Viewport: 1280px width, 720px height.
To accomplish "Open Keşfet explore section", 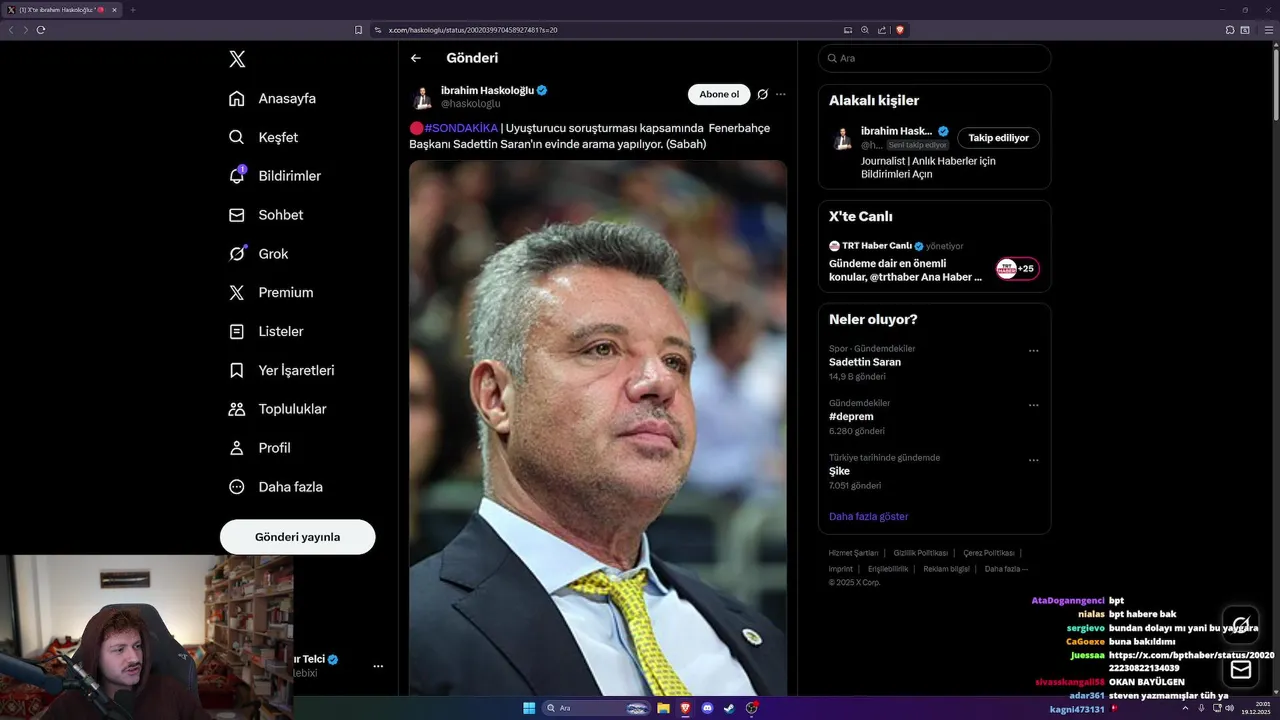I will 263,137.
